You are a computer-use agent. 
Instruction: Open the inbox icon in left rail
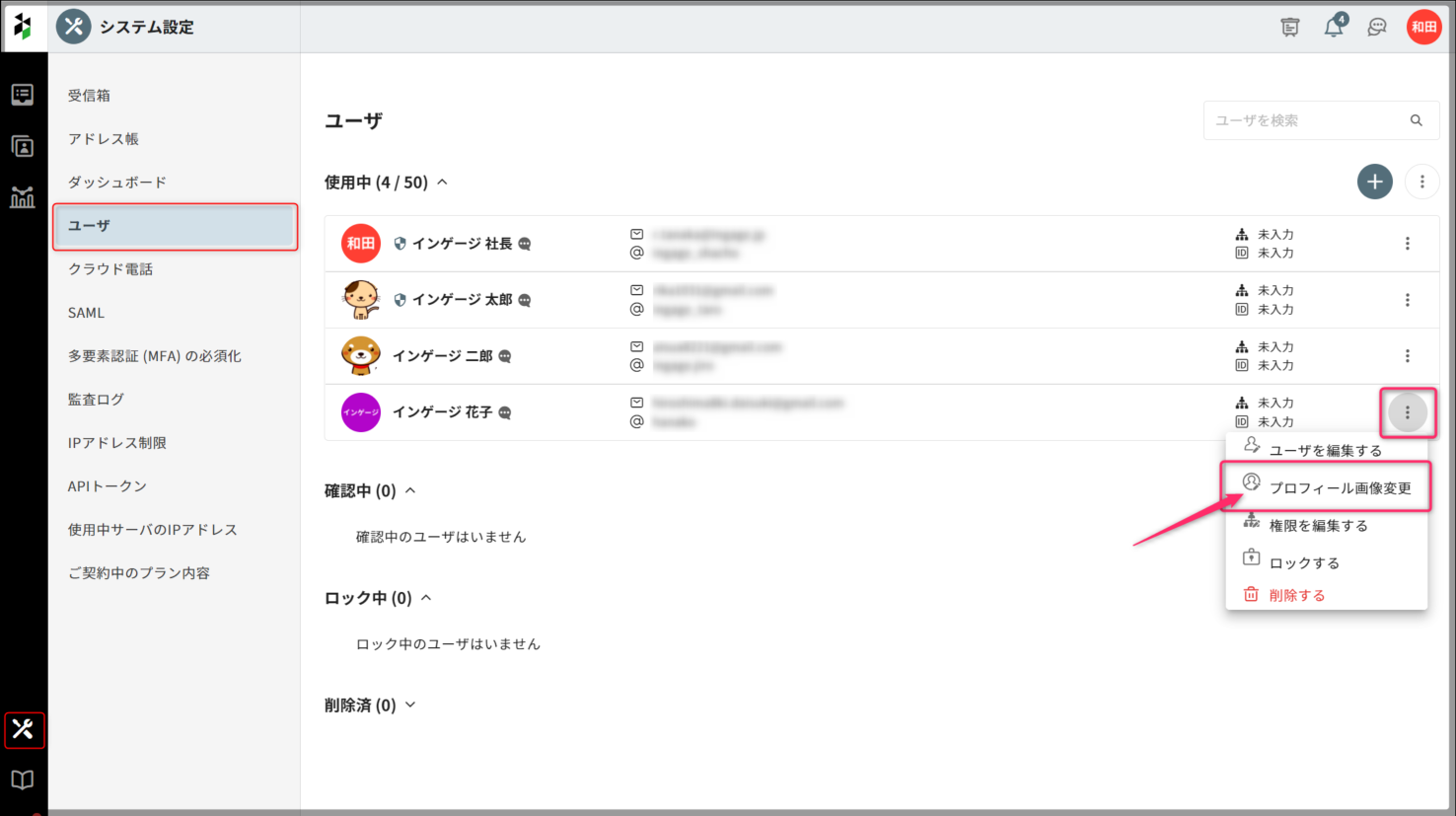tap(22, 95)
